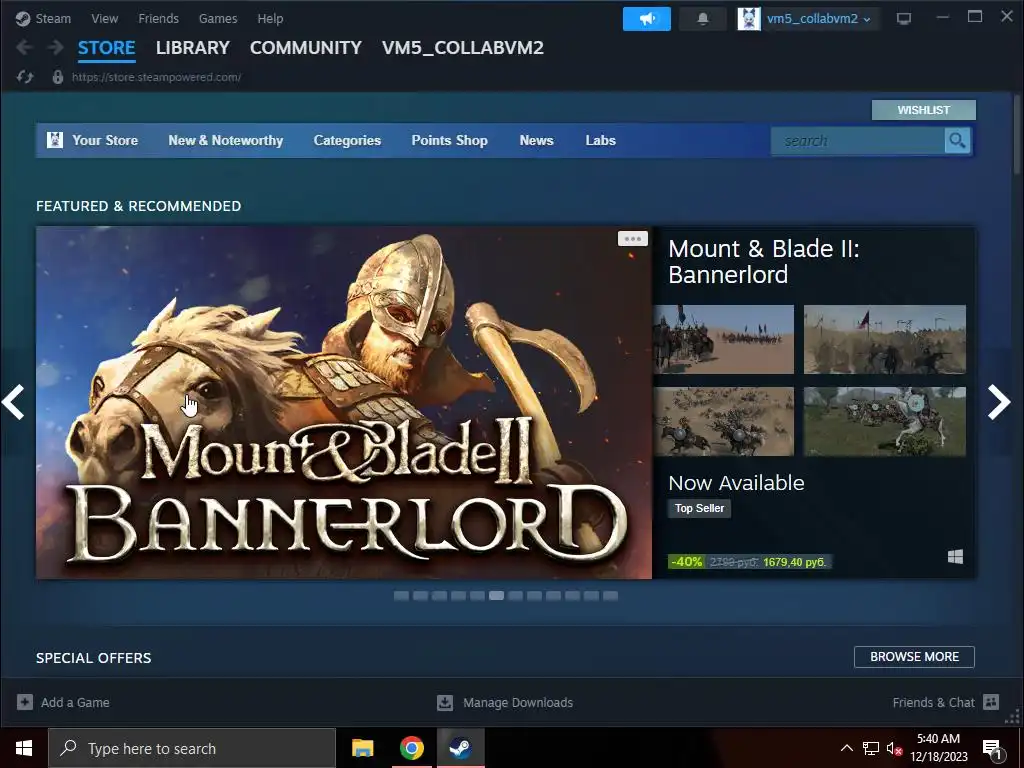
Task: Click the Top Seller tag
Action: (699, 508)
